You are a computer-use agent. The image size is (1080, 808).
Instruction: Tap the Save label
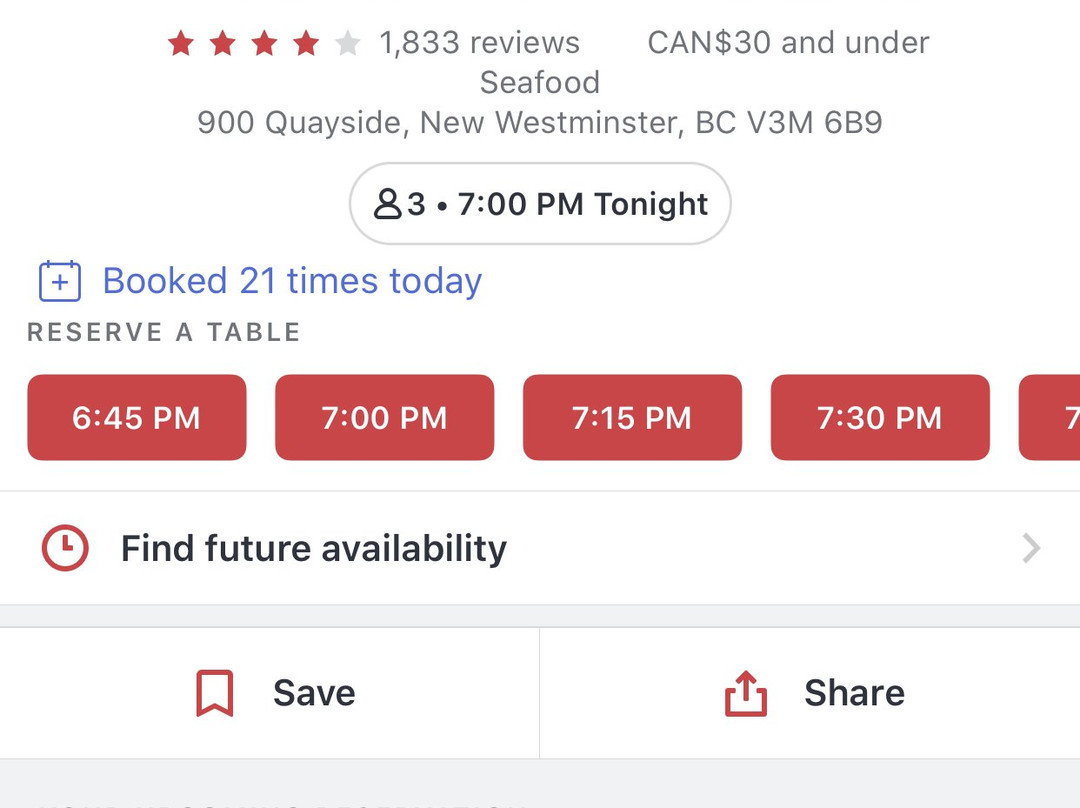tap(314, 693)
